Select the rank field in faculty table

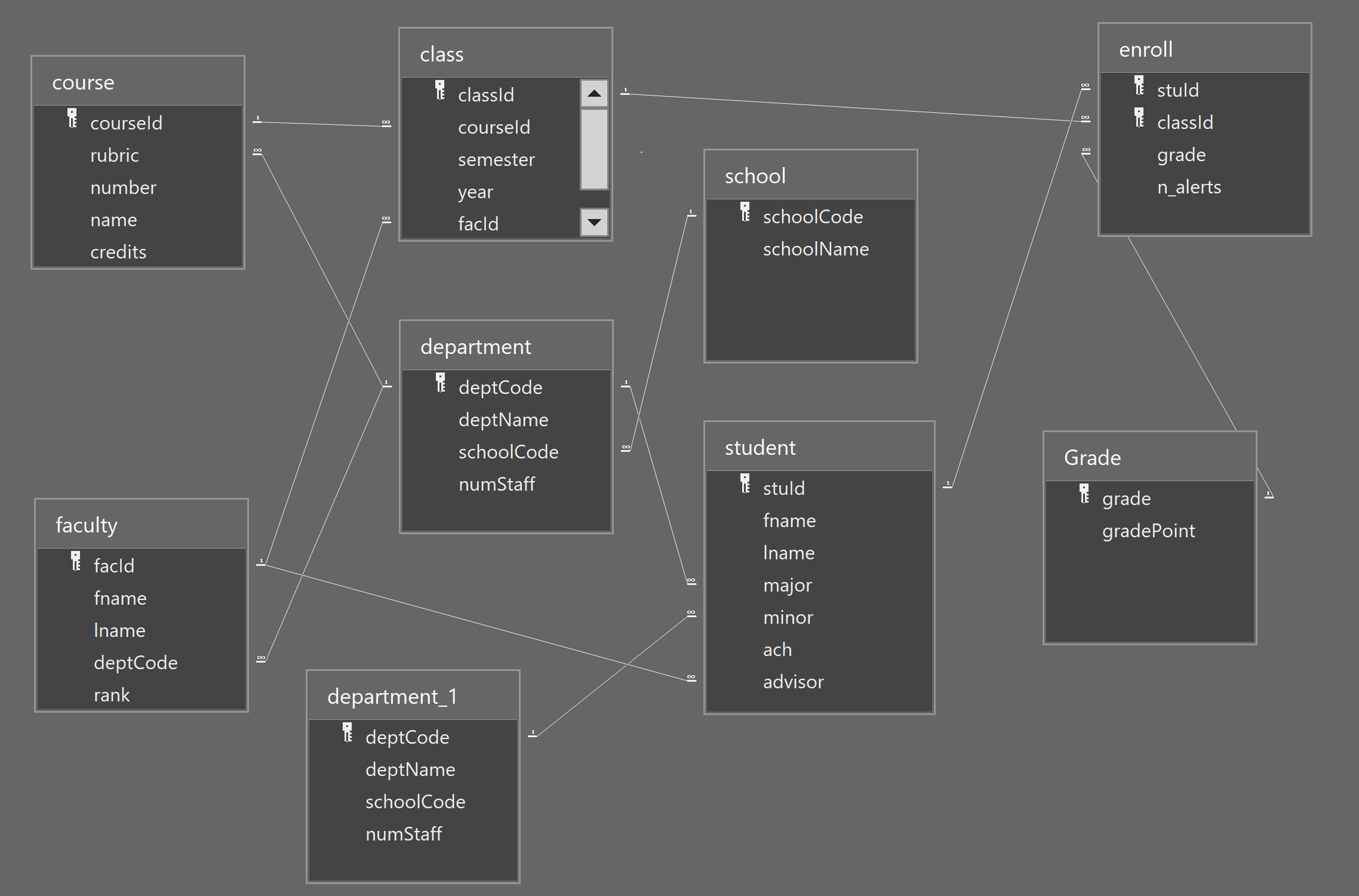[112, 695]
